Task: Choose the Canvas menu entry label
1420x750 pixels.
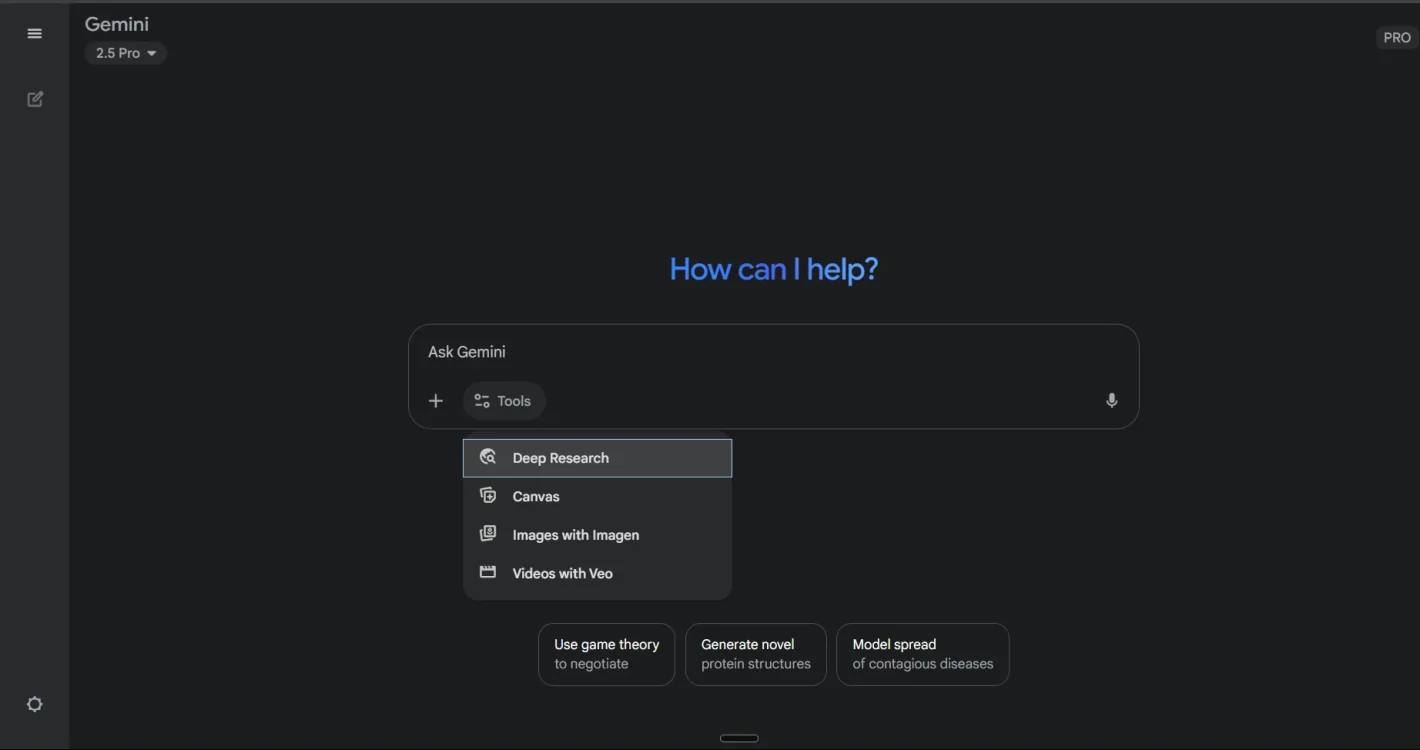Action: 536,496
